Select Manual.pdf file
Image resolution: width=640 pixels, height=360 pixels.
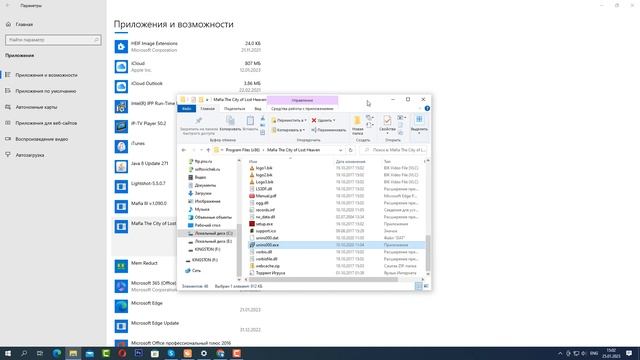coord(266,196)
